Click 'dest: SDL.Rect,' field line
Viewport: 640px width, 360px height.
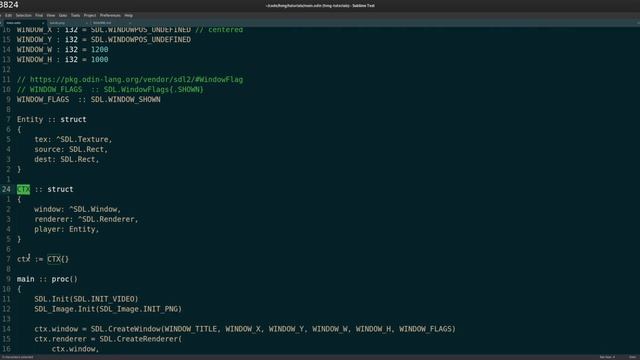[67, 160]
